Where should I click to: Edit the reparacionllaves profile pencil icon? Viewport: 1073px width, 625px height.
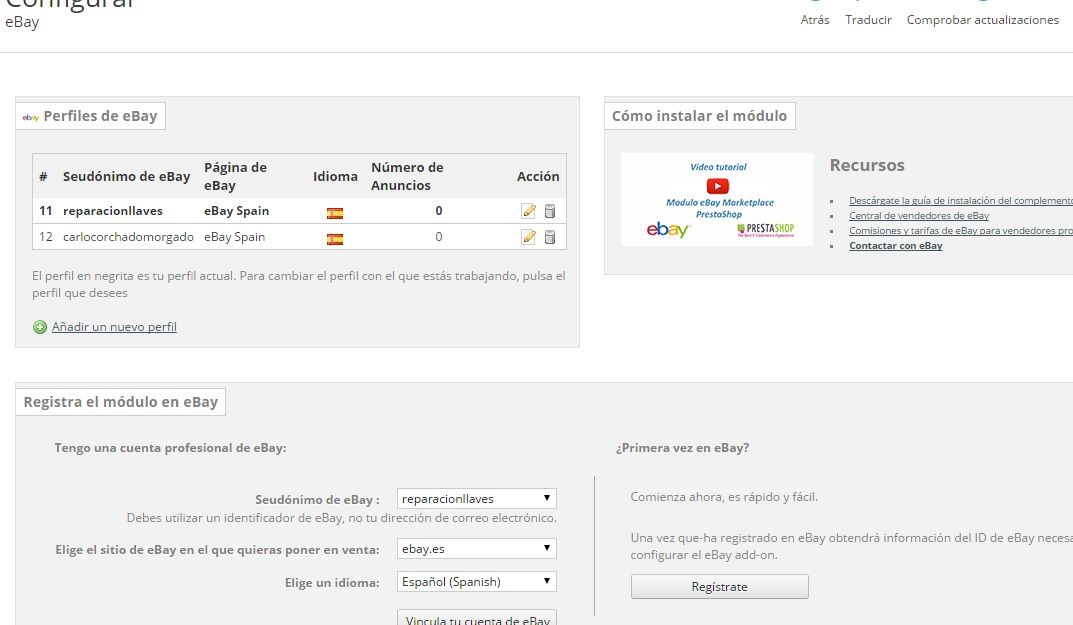click(x=528, y=211)
